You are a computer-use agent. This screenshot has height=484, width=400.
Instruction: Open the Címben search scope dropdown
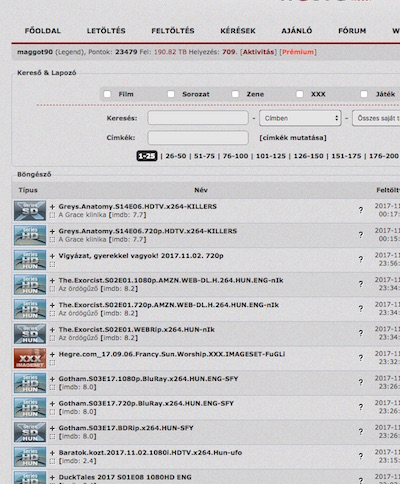(300, 118)
